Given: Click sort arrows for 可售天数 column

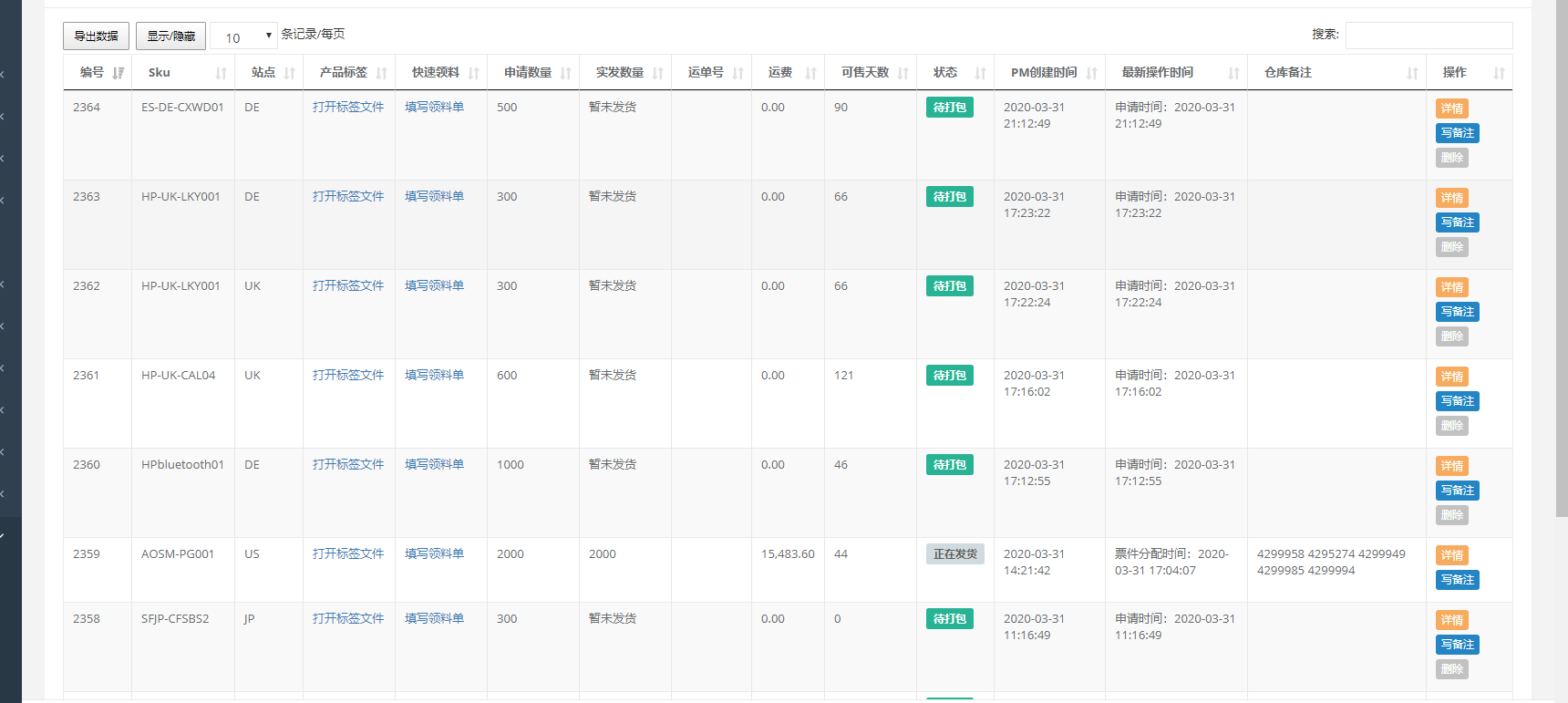Looking at the screenshot, I should 903,73.
